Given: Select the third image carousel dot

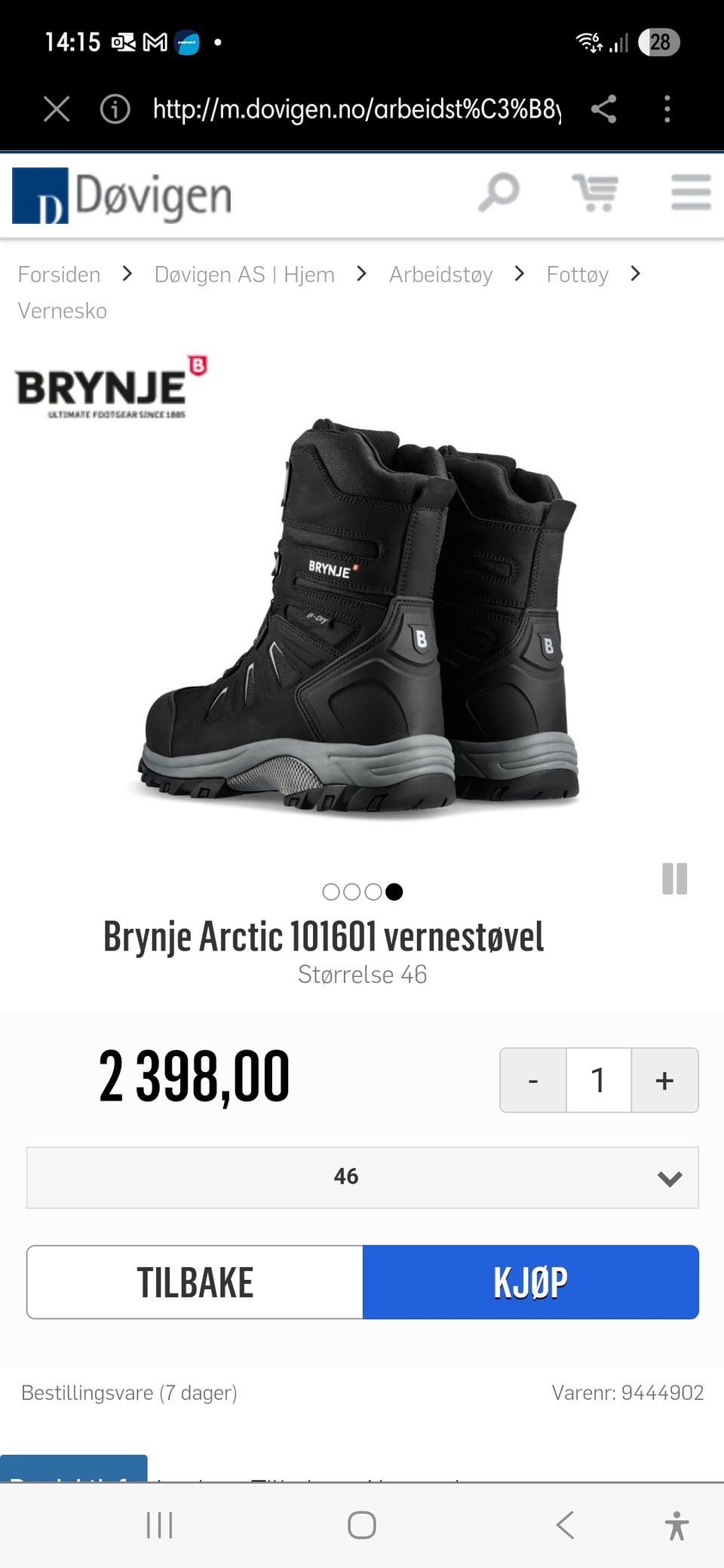Looking at the screenshot, I should pos(373,892).
